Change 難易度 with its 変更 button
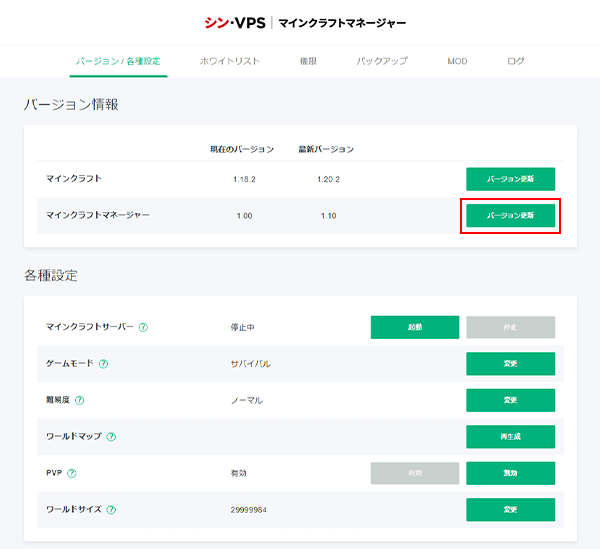The image size is (600, 549). pos(510,400)
